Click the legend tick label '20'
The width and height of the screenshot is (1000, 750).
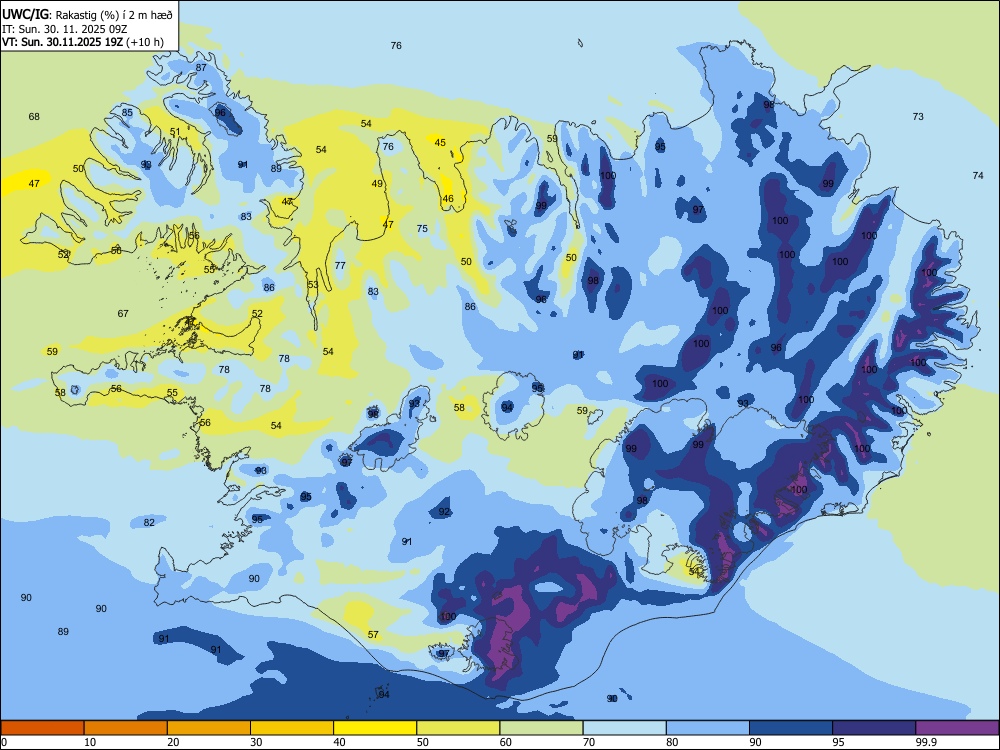pos(173,742)
